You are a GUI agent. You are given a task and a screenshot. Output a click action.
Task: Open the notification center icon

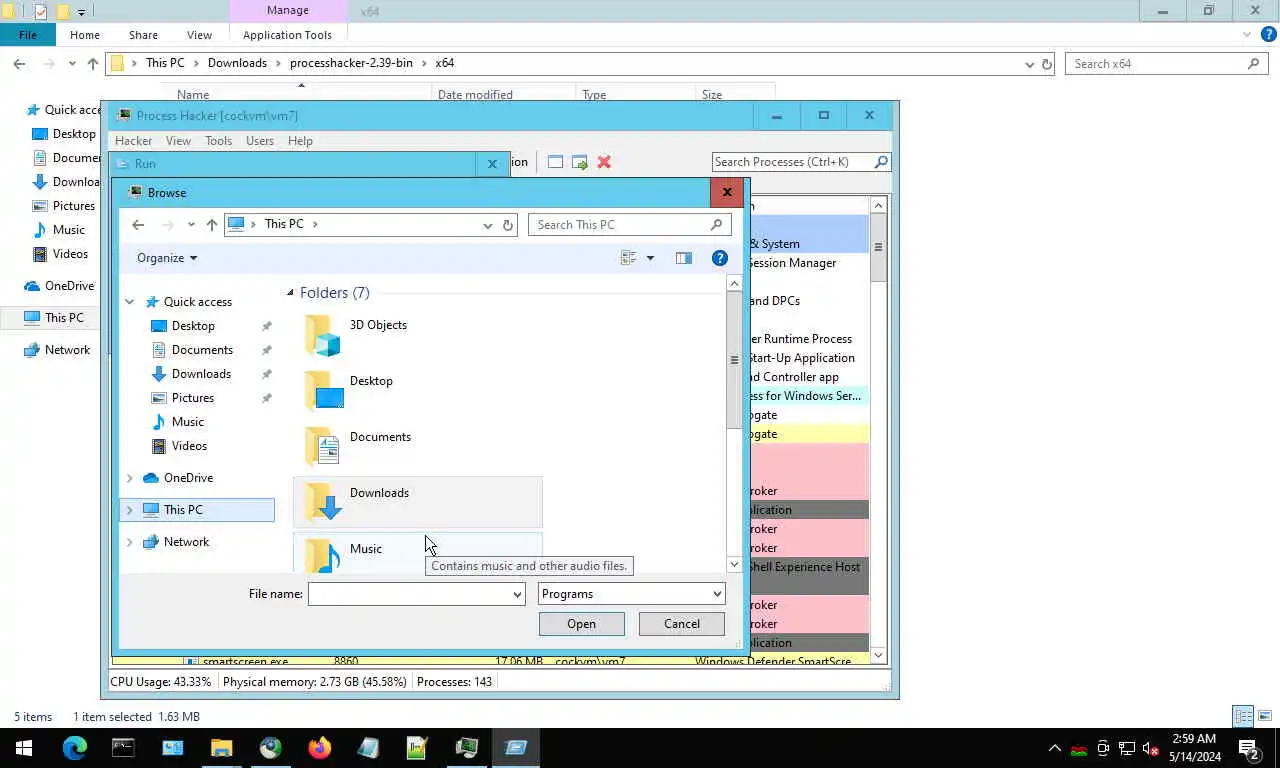(x=1248, y=747)
